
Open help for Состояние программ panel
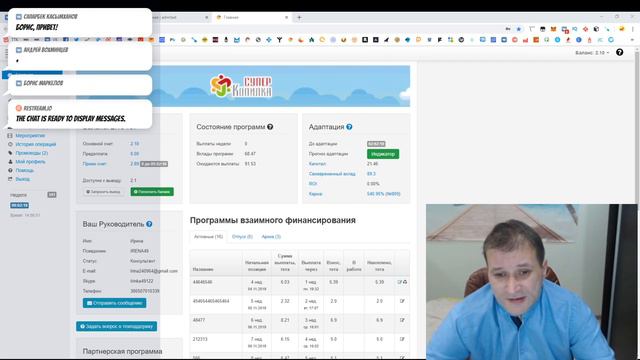tap(270, 127)
